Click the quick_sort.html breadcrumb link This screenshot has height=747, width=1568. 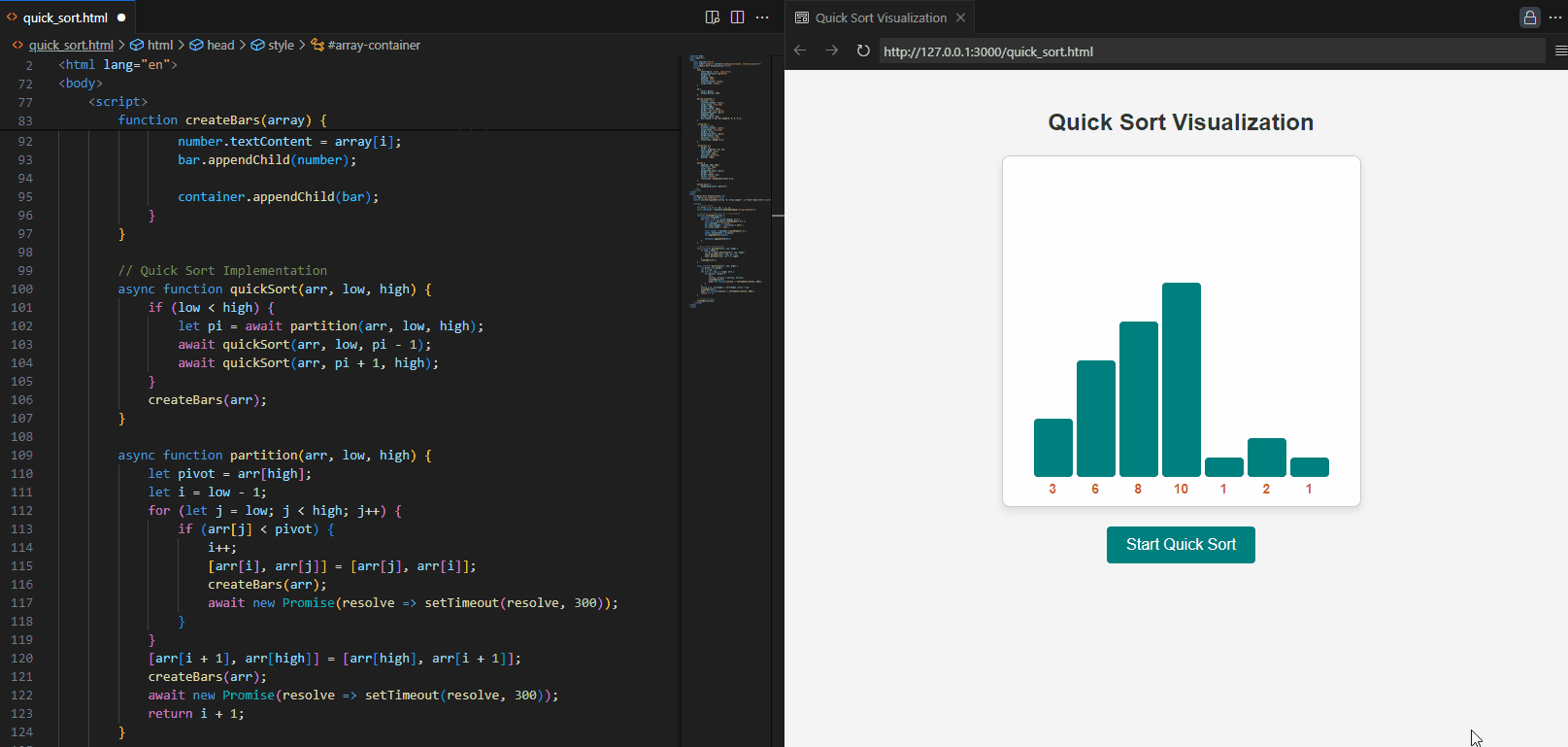click(71, 45)
